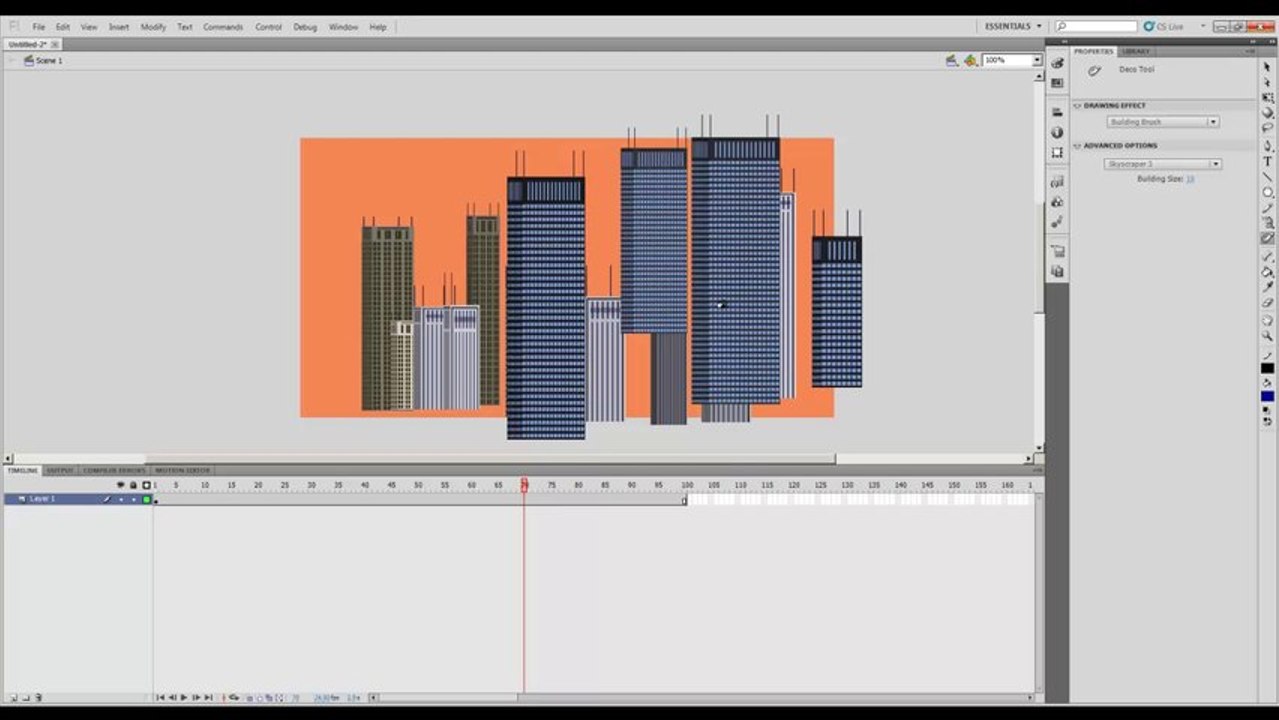Select the Eyedropper tool
Screen dimensions: 1279x720
(x=1267, y=287)
